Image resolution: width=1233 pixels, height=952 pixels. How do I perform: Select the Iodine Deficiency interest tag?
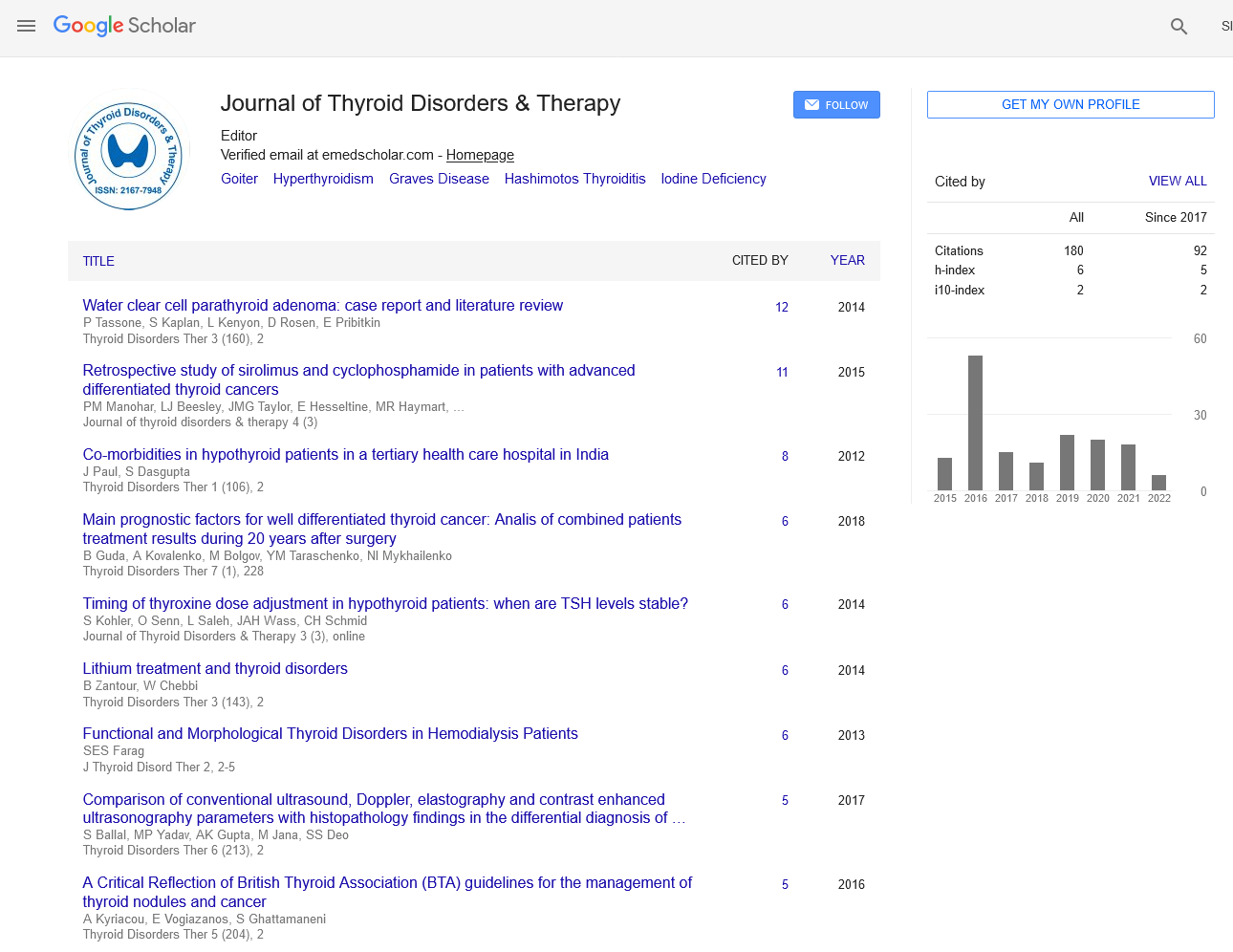coord(713,179)
